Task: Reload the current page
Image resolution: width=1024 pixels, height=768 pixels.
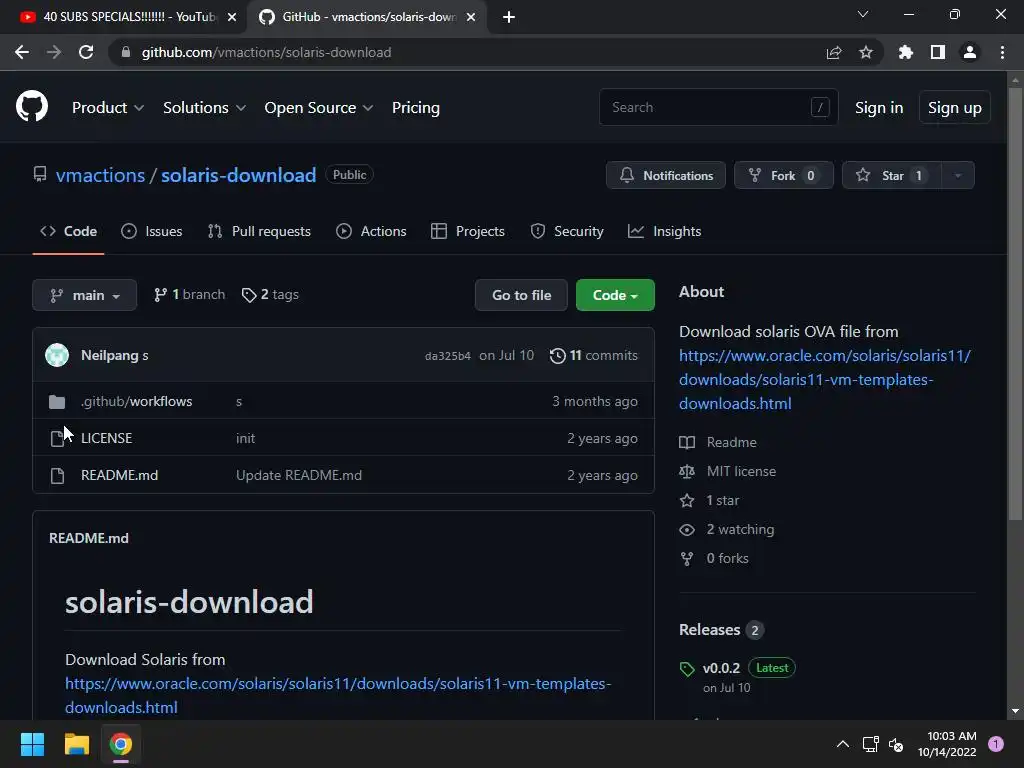Action: coord(86,52)
